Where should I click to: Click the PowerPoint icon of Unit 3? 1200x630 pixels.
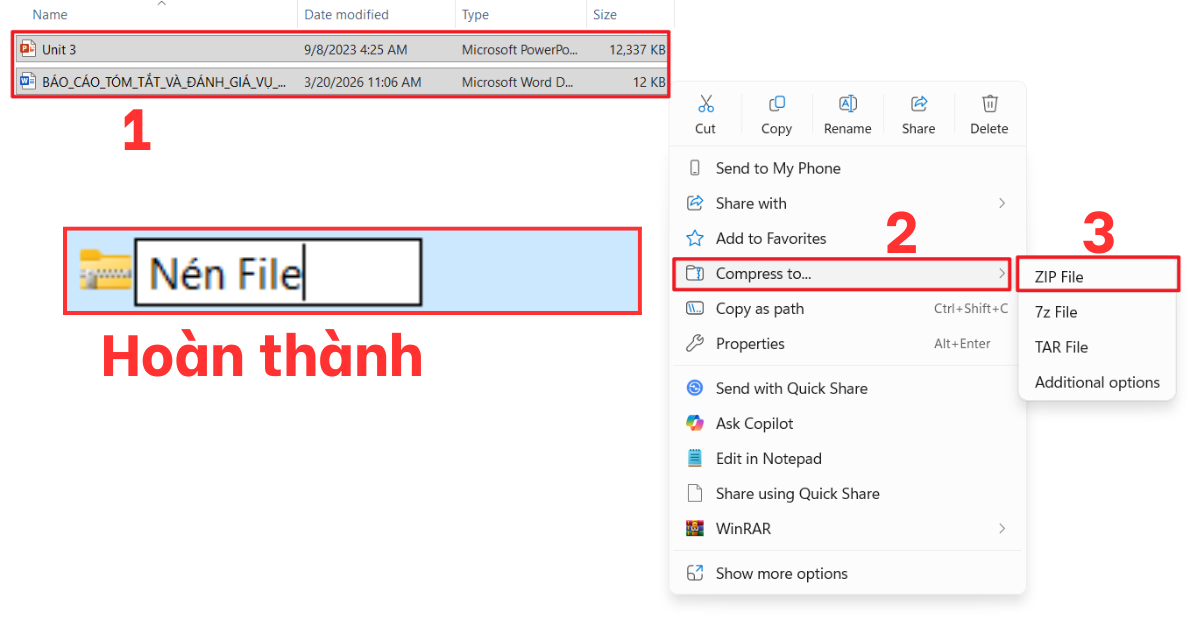(x=28, y=49)
